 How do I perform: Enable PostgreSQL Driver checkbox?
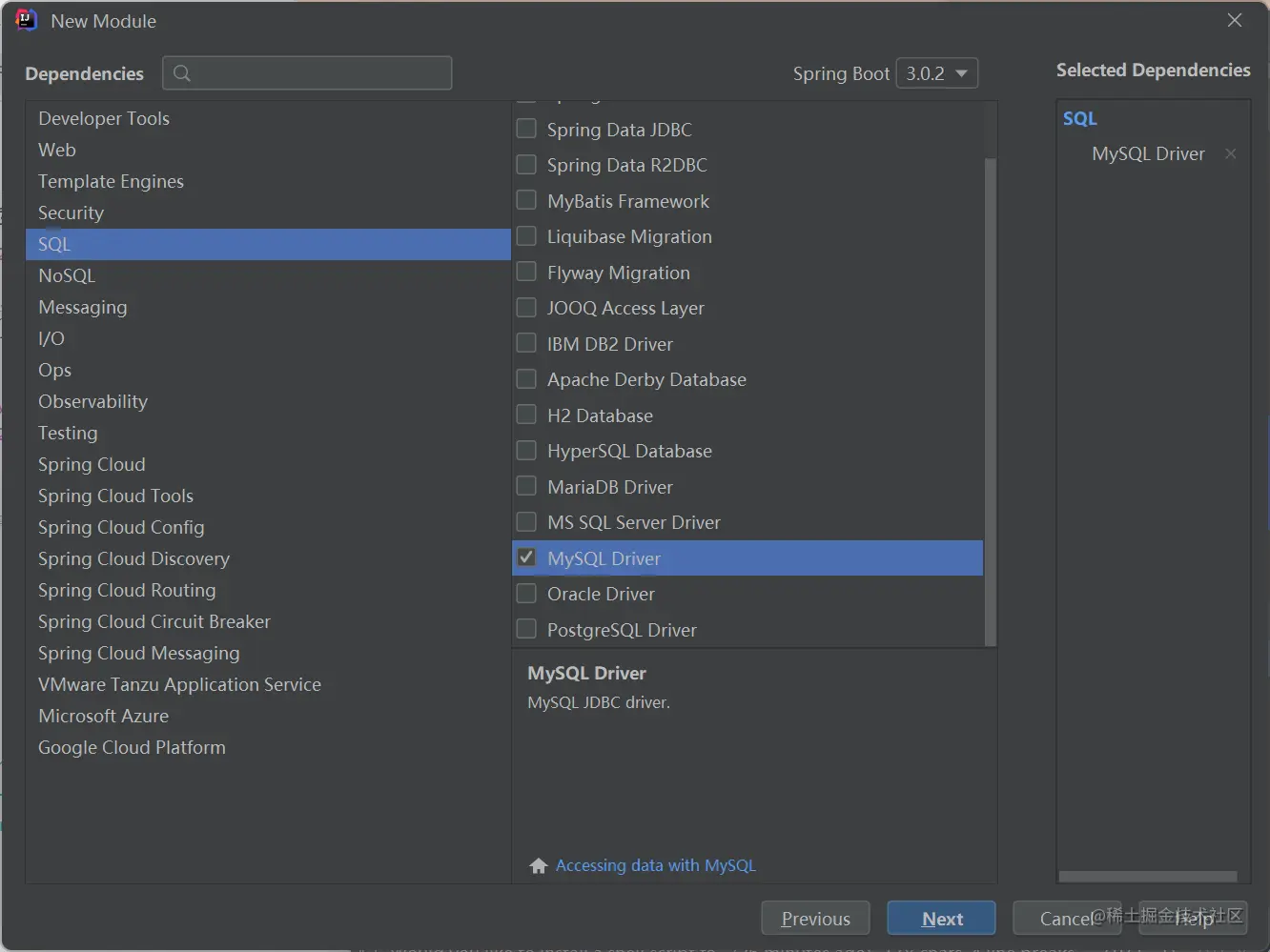coord(526,629)
